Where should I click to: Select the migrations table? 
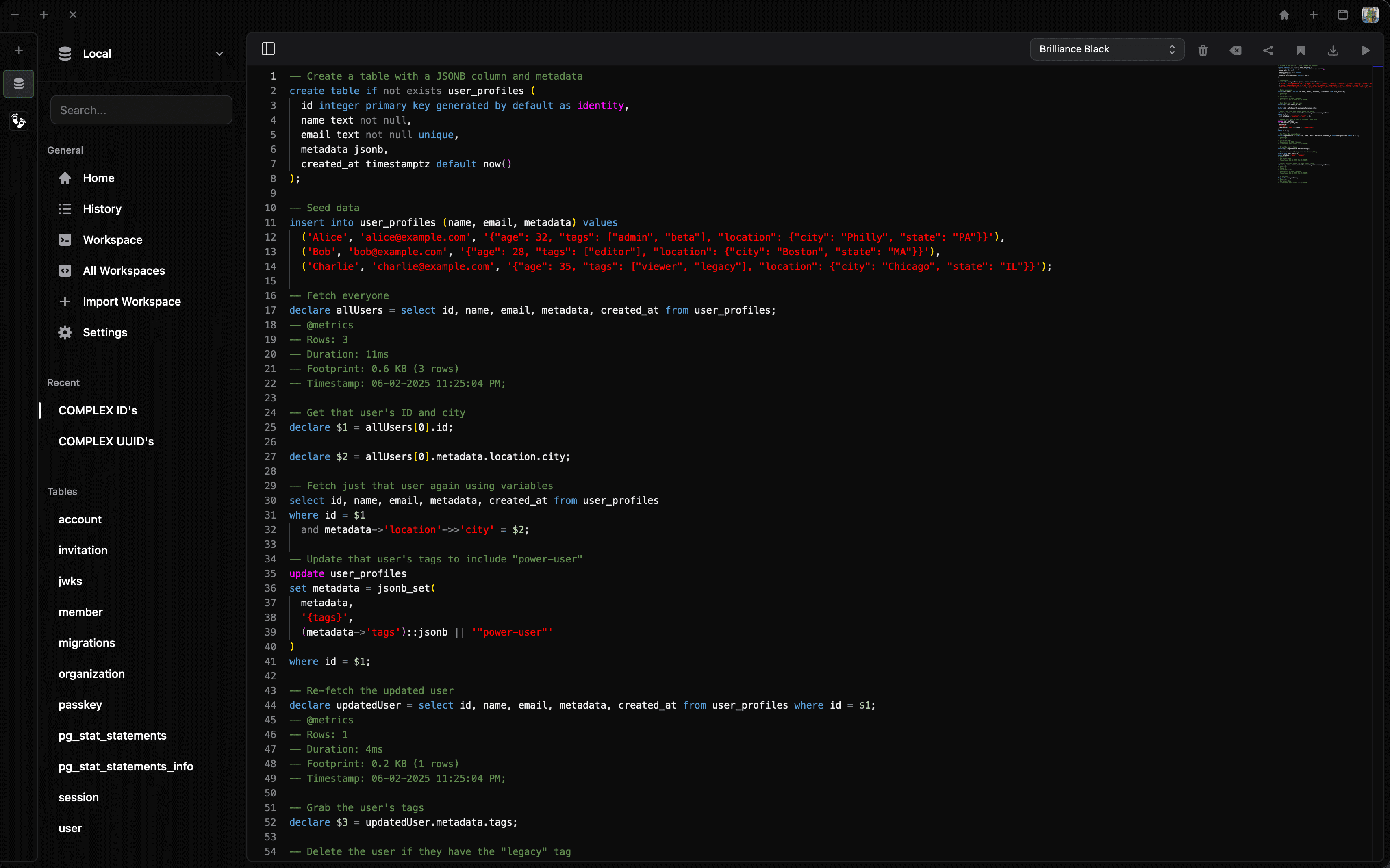pos(87,643)
